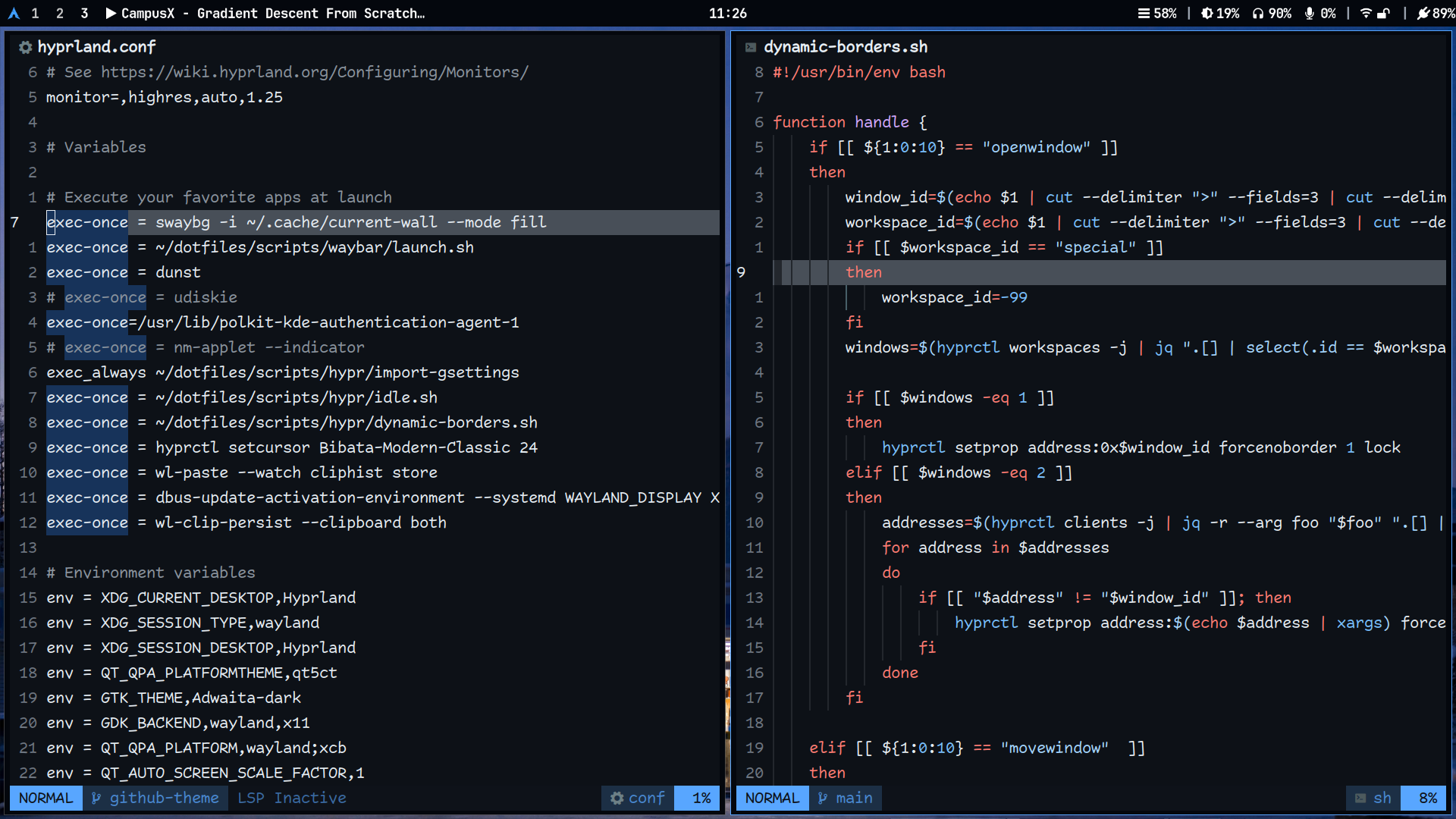Screen dimensions: 1456x819
Task: Click the terminal icon beside dynamic-borders.sh
Action: click(751, 47)
